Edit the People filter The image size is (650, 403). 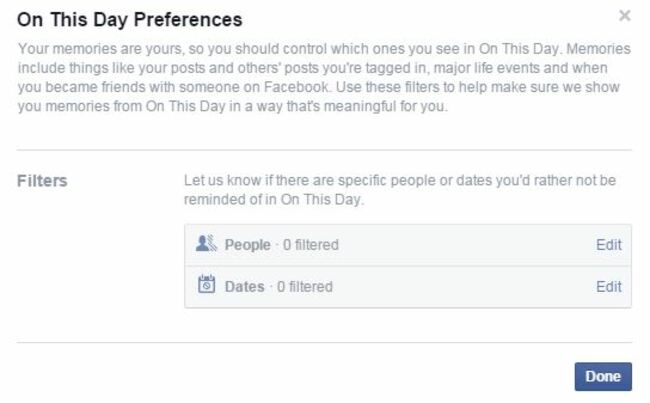[x=609, y=245]
